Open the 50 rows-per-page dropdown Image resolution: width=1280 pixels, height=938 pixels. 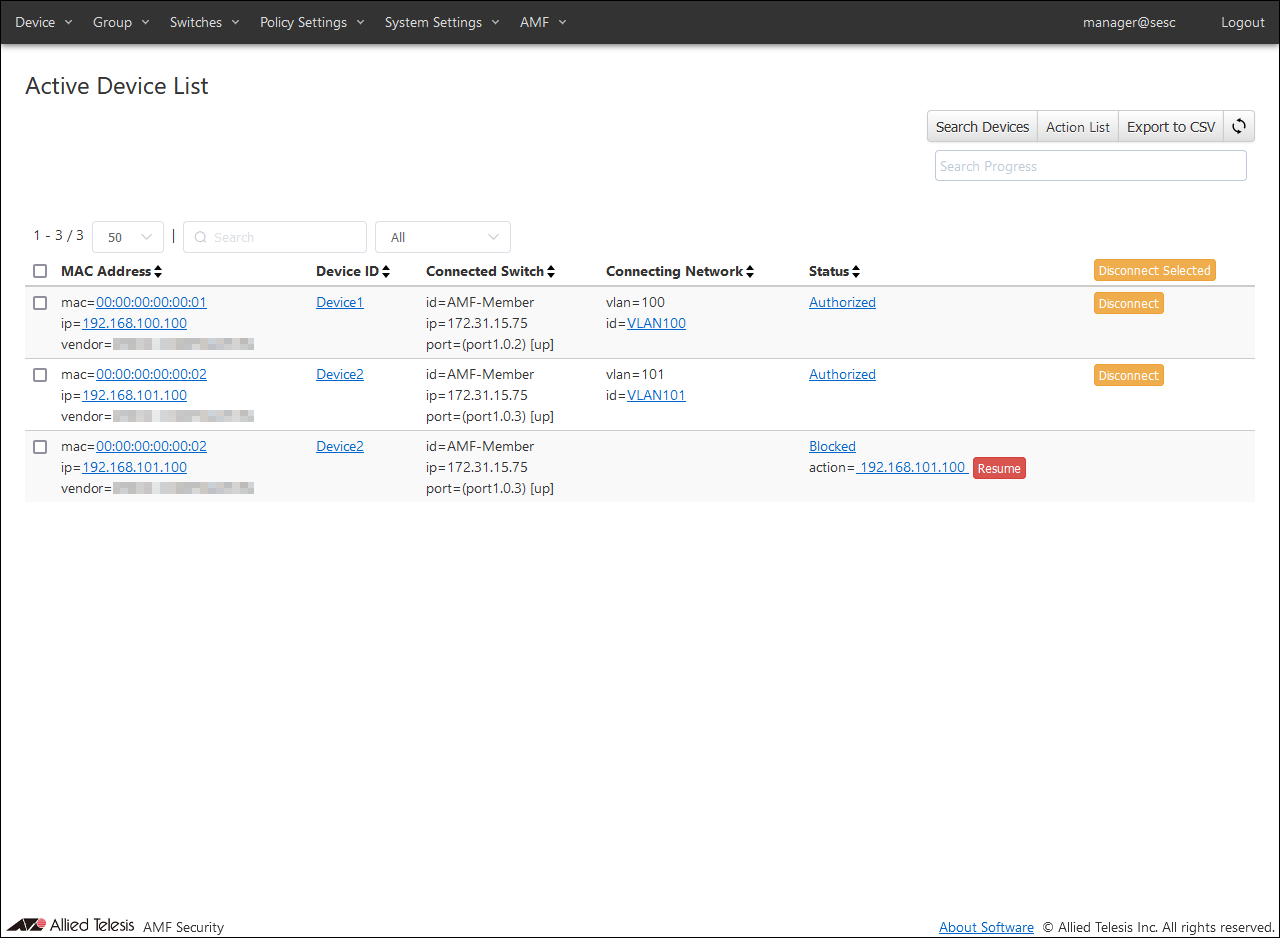point(128,237)
